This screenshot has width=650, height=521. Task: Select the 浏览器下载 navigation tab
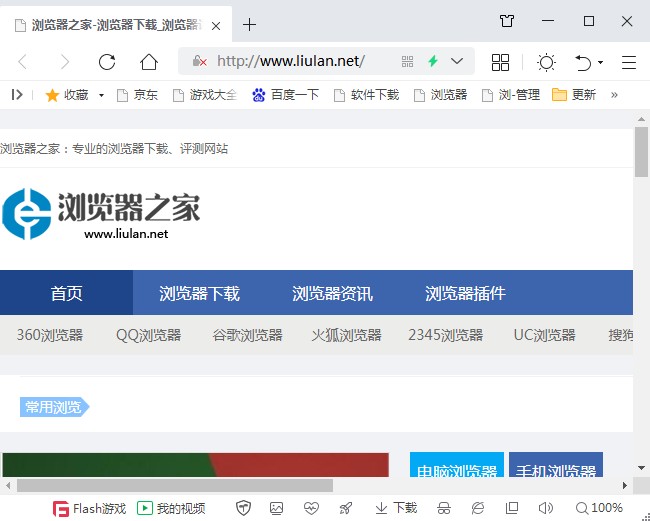click(x=199, y=293)
